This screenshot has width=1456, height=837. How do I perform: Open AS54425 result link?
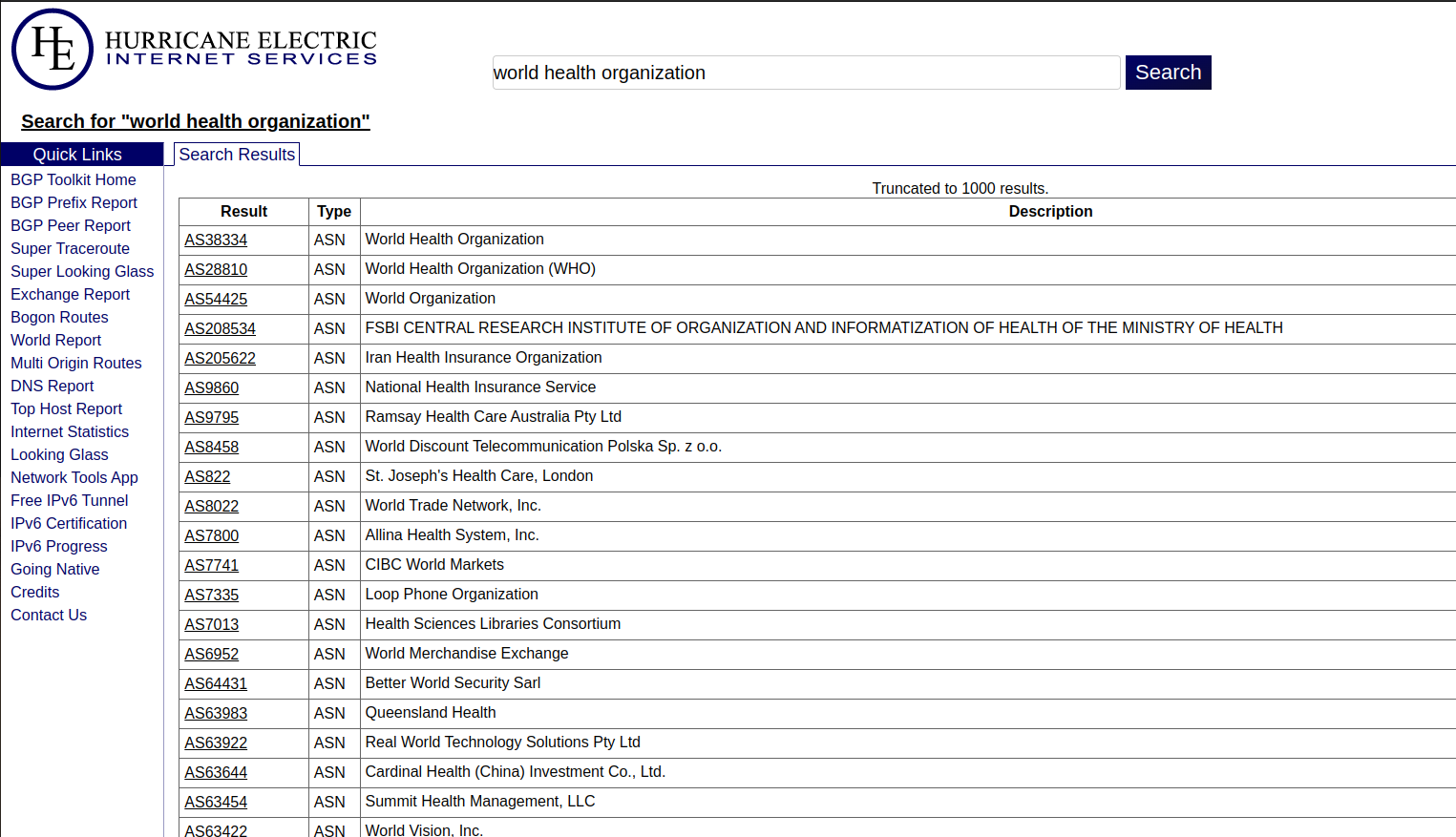(216, 299)
